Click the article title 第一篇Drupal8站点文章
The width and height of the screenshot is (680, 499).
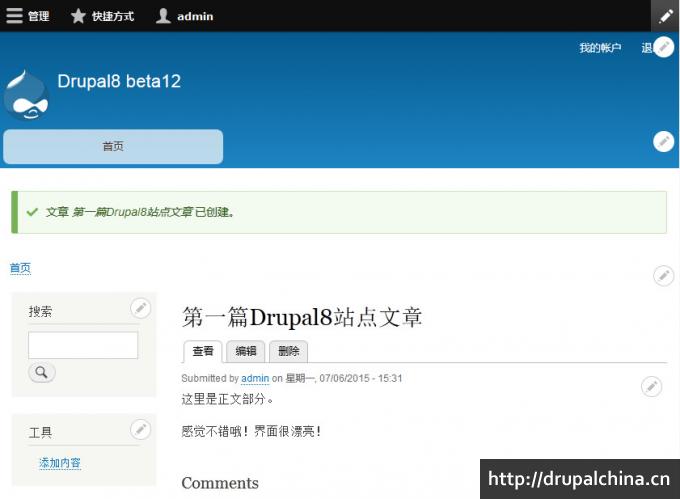tap(302, 317)
